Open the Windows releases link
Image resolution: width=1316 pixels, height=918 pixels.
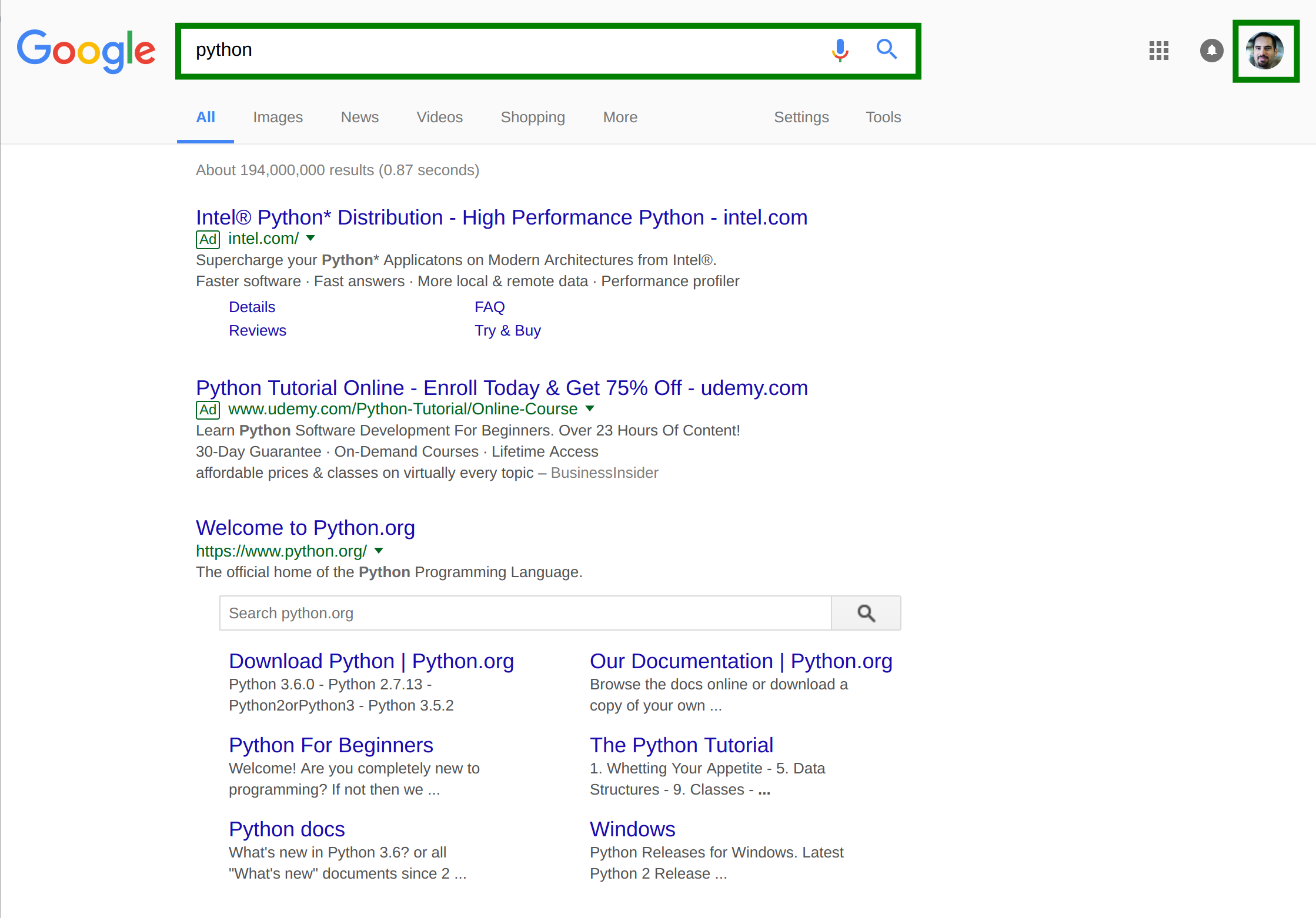tap(632, 829)
